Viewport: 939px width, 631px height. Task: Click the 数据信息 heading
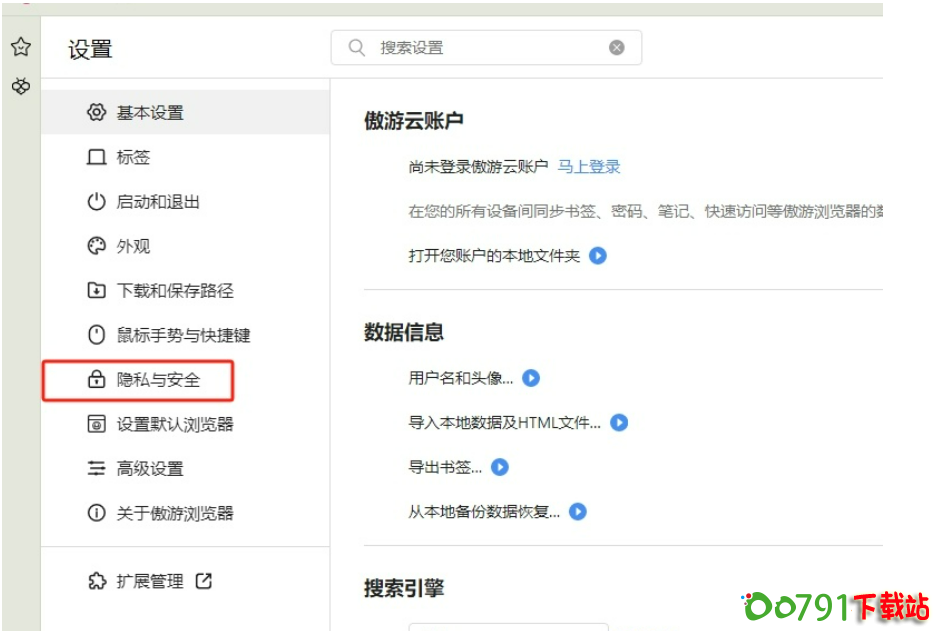pyautogui.click(x=404, y=332)
